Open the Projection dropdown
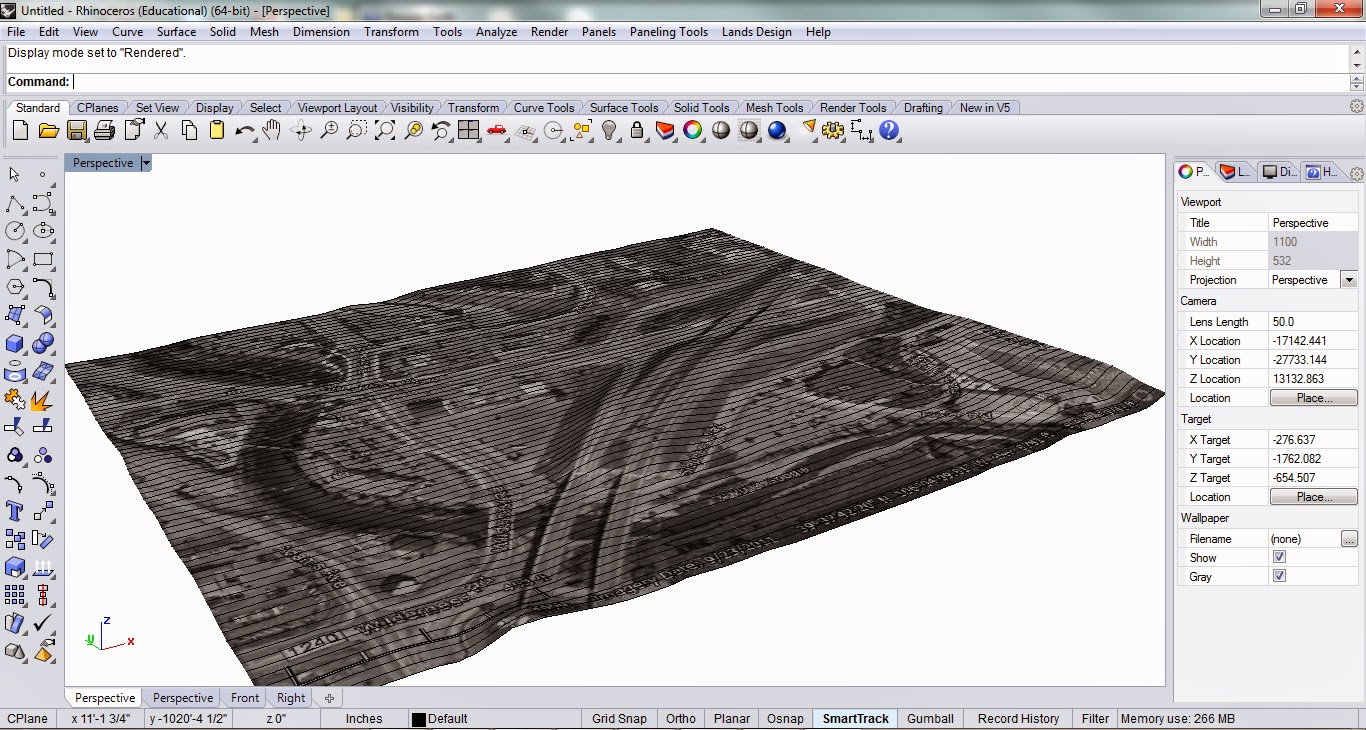This screenshot has height=730, width=1366. pos(1349,280)
